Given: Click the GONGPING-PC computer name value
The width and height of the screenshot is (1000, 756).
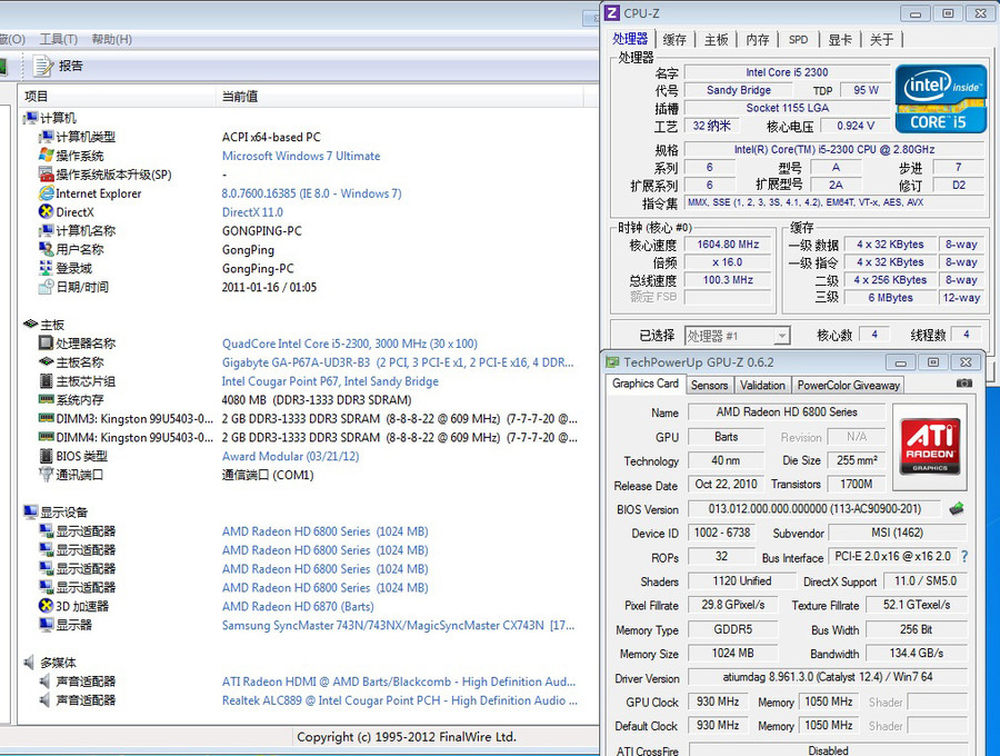Looking at the screenshot, I should click(x=261, y=231).
